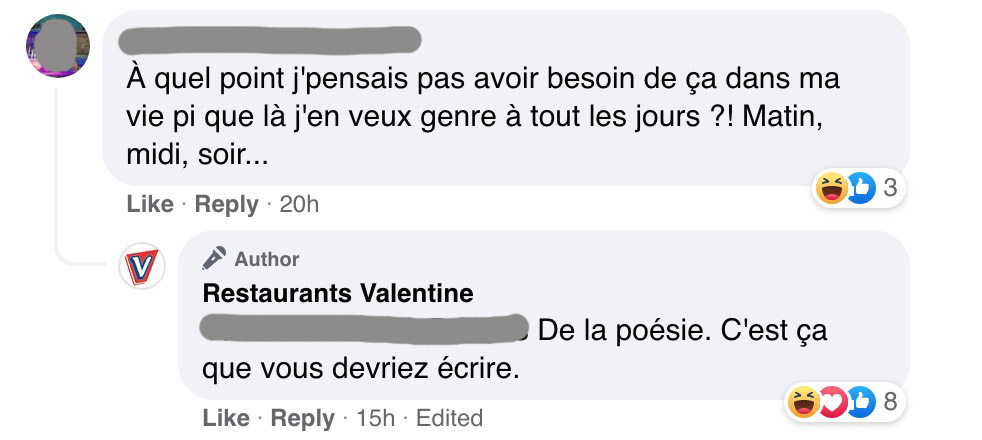Image resolution: width=982 pixels, height=440 pixels.
Task: Click the blurred commenter name above the comment
Action: pyautogui.click(x=268, y=41)
